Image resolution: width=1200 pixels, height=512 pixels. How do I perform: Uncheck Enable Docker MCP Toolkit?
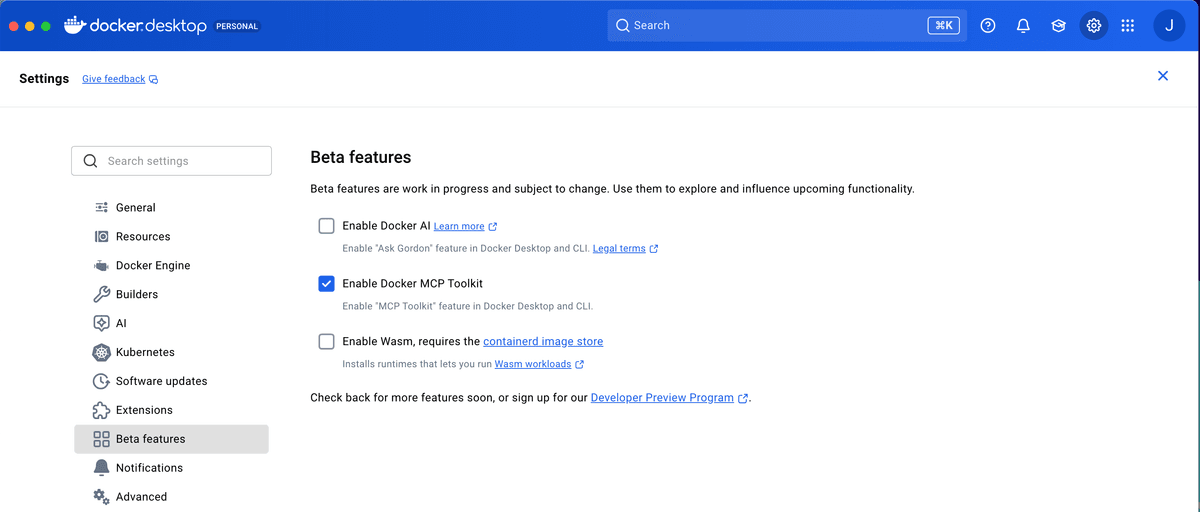click(x=326, y=284)
